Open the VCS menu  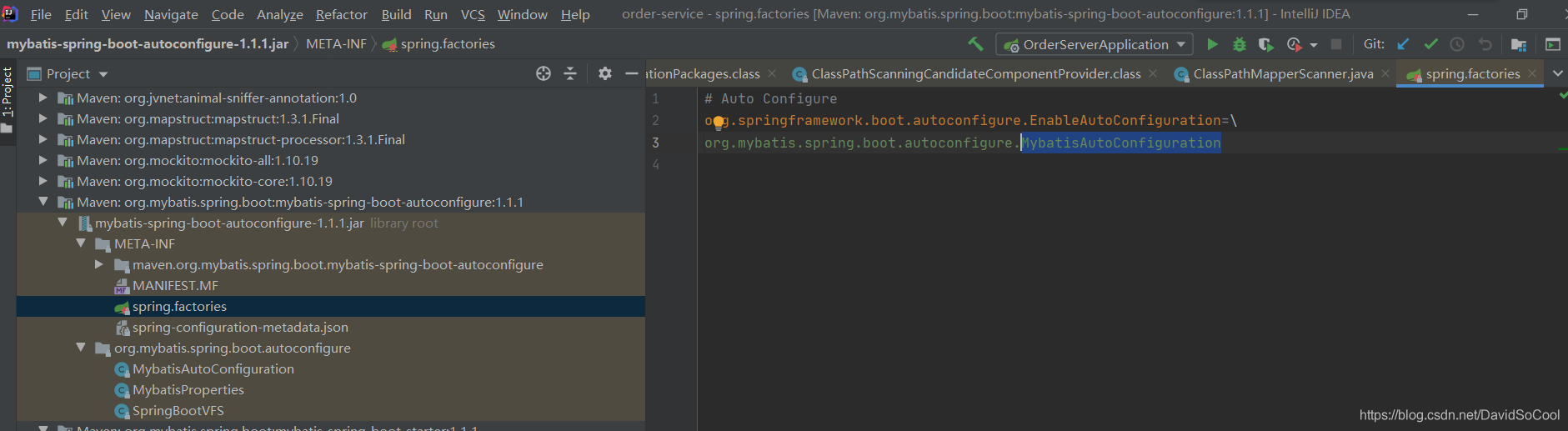(x=473, y=14)
